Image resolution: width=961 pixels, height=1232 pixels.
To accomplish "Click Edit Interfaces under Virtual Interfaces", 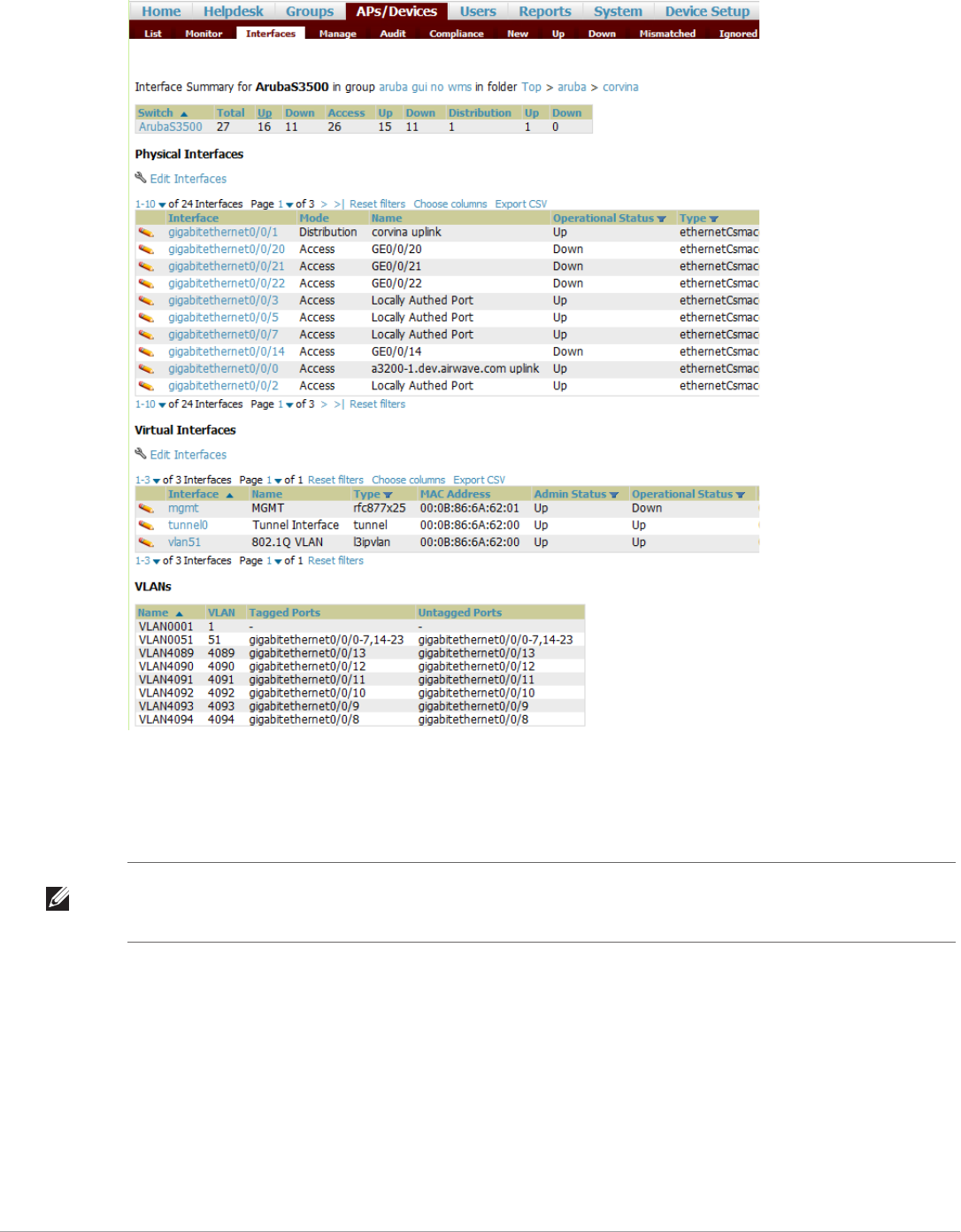I will [x=188, y=455].
